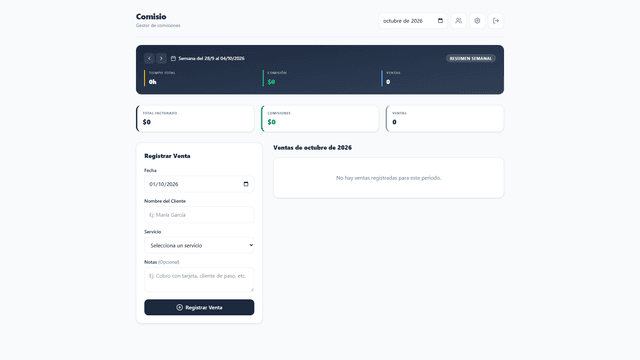Click the 'Registrar Venta' form heading
The height and width of the screenshot is (360, 640).
(x=167, y=156)
